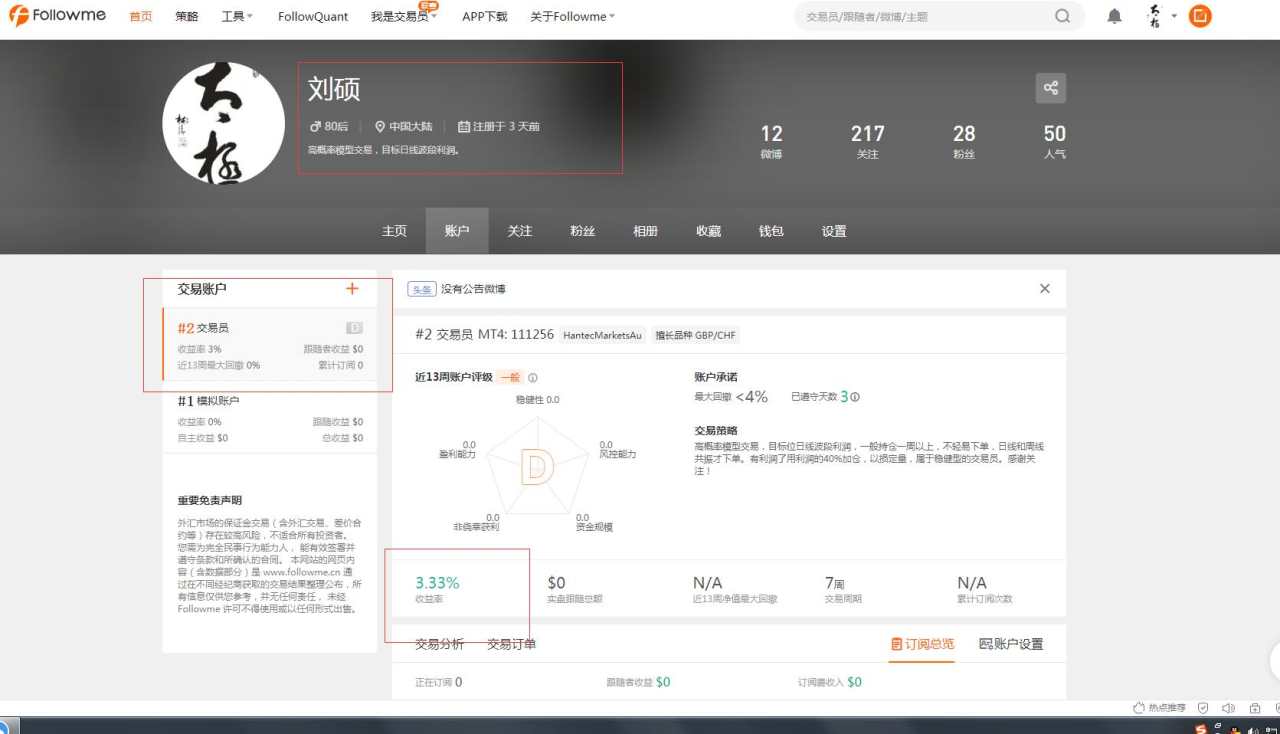Click the HantecMarketsAu broker tag

point(602,335)
